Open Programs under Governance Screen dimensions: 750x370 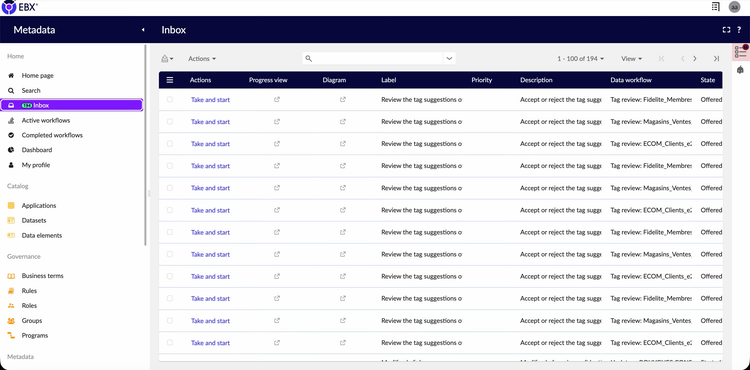[34, 336]
